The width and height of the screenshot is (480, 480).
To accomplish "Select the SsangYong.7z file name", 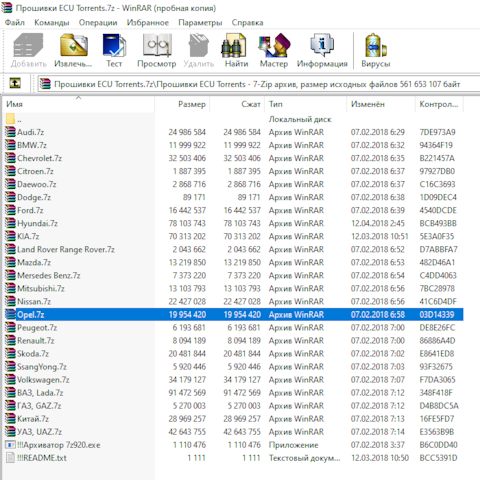I will [42, 366].
